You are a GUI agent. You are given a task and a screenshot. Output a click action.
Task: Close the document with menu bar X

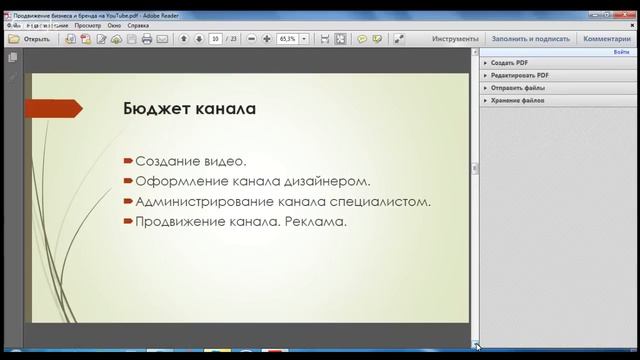pyautogui.click(x=633, y=25)
